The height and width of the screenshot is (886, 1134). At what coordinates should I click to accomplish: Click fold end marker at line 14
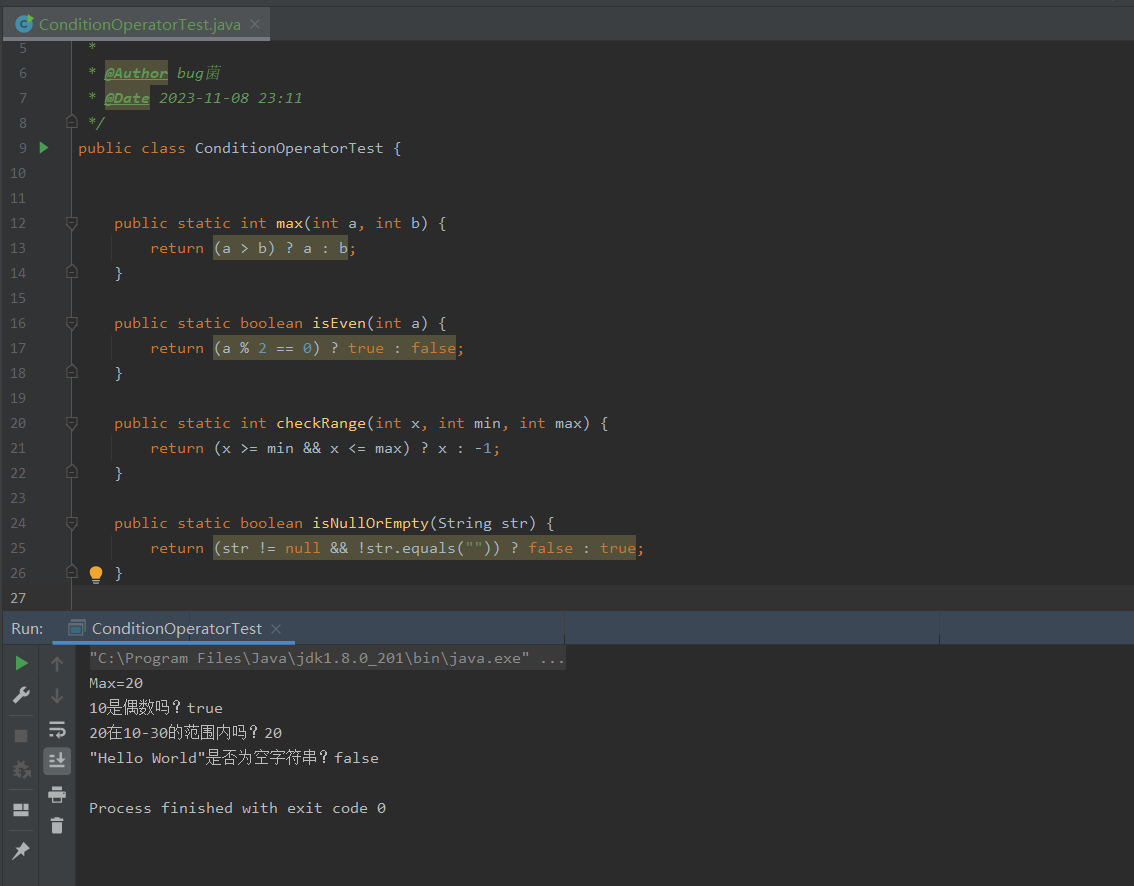[72, 272]
